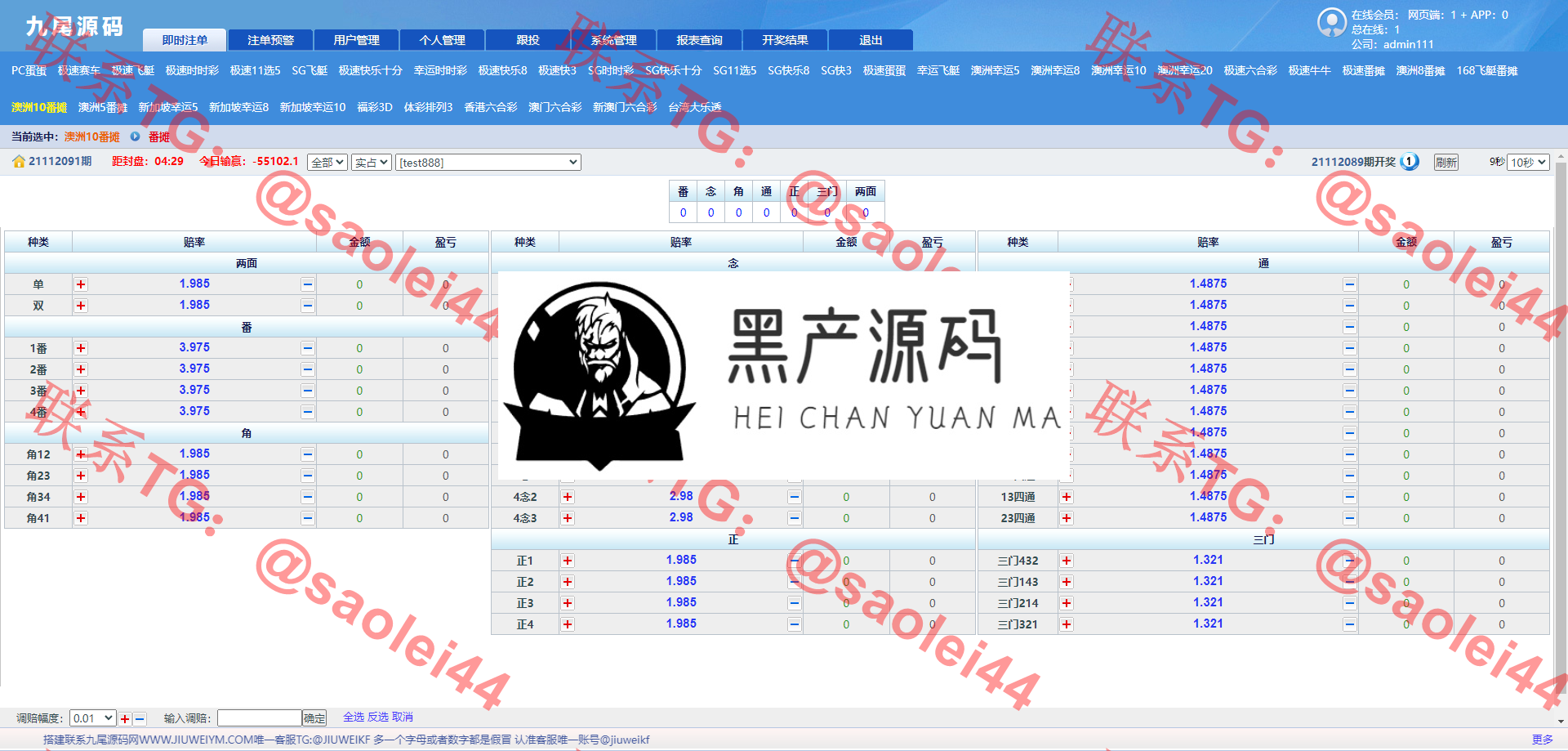Increase odds for 4念2 row

pyautogui.click(x=568, y=497)
